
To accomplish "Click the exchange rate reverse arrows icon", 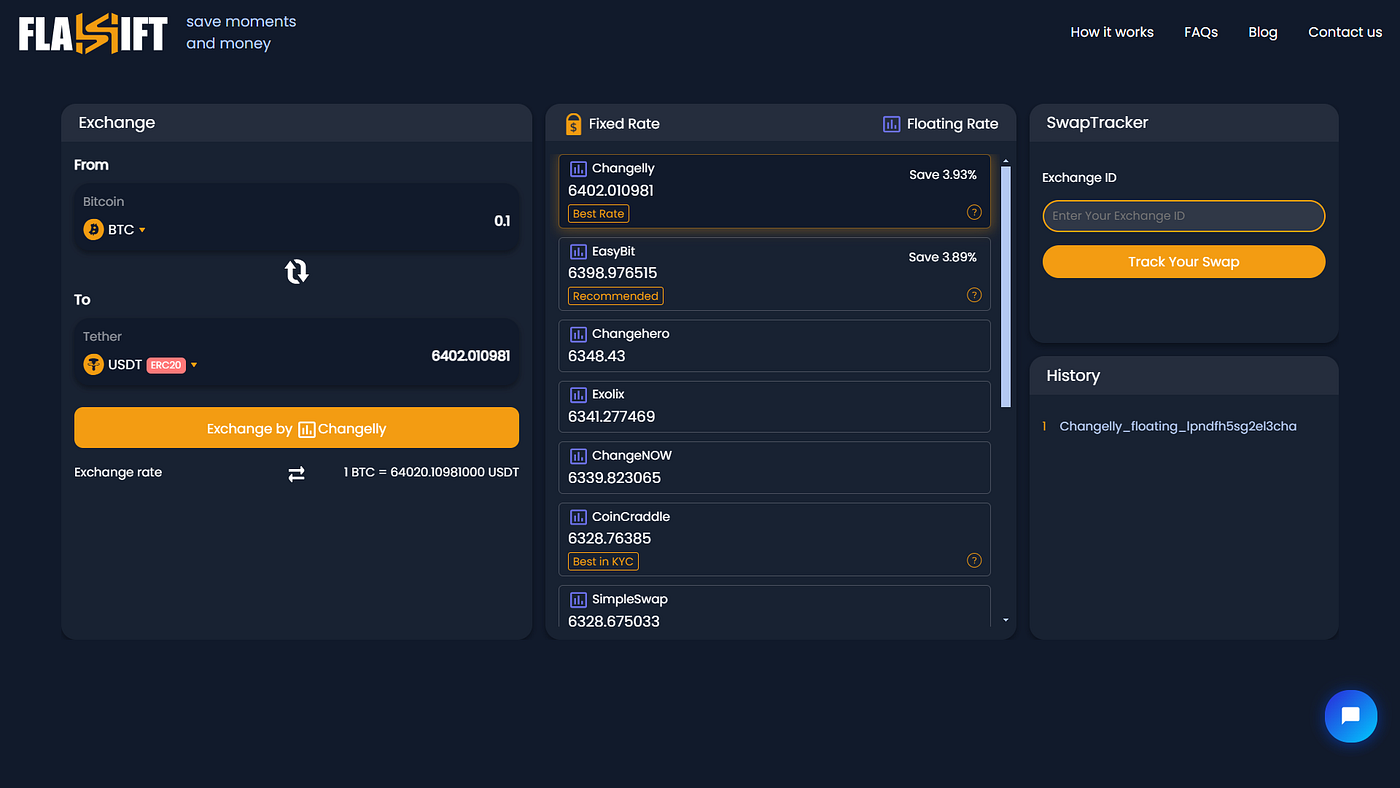I will pyautogui.click(x=296, y=474).
